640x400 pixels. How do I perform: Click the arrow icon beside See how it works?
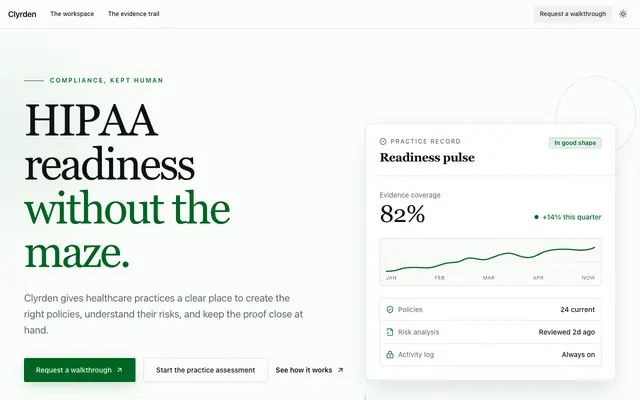click(340, 370)
